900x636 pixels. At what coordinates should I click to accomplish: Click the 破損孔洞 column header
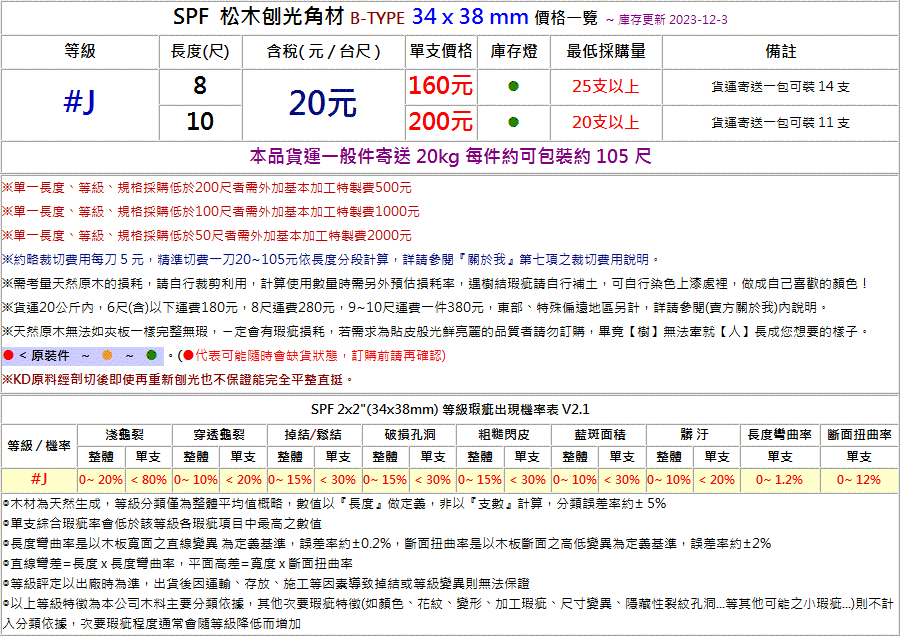(409, 435)
